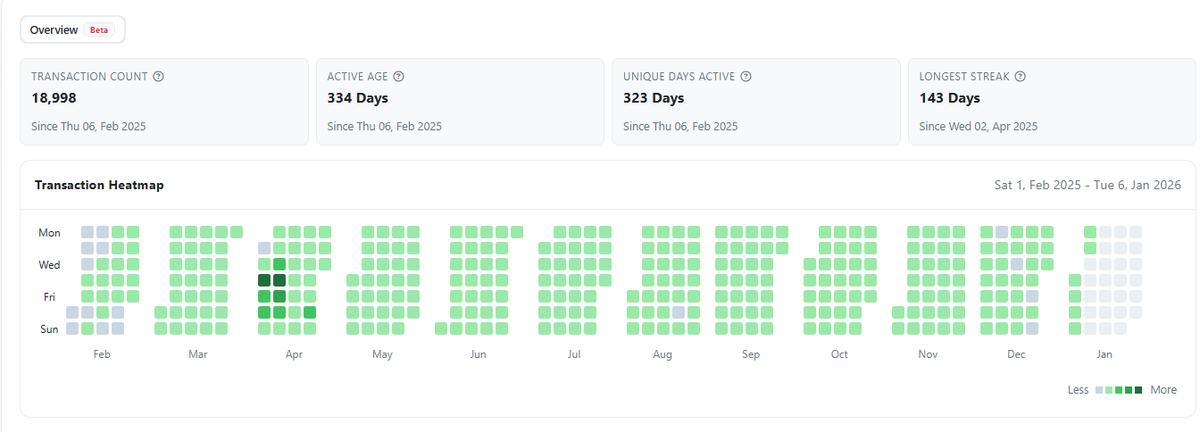Click the Jun month label
Screen dimensions: 1200x432
click(x=478, y=354)
